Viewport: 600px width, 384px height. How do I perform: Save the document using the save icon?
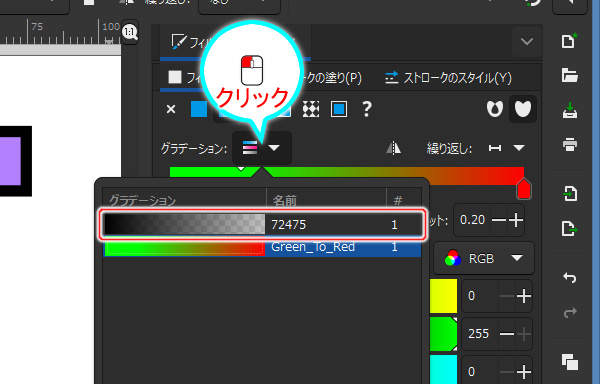(x=570, y=111)
